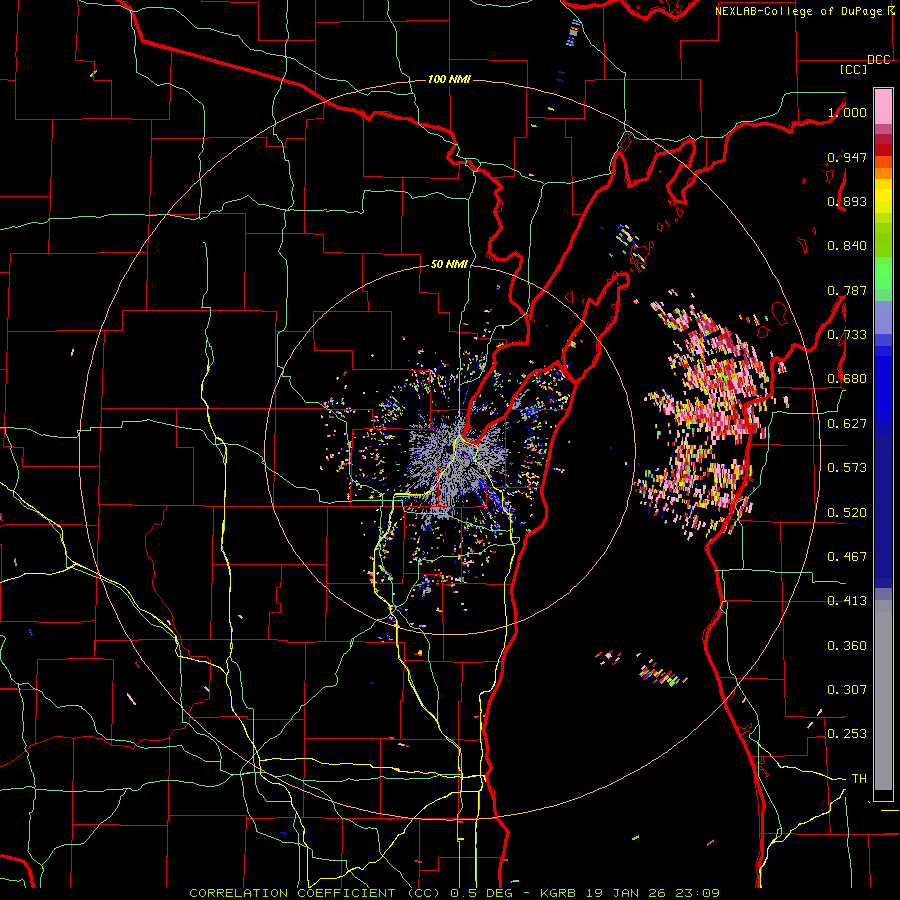Select the 0.627 scale value
Screen dimensions: 900x900
pos(847,424)
